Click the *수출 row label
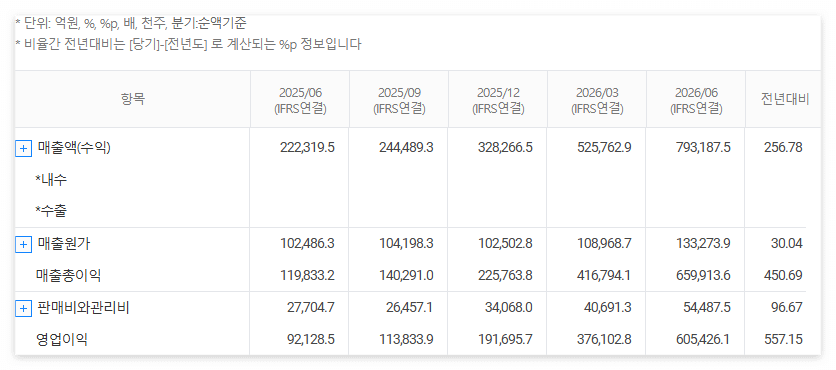The height and width of the screenshot is (370, 836). pos(51,212)
